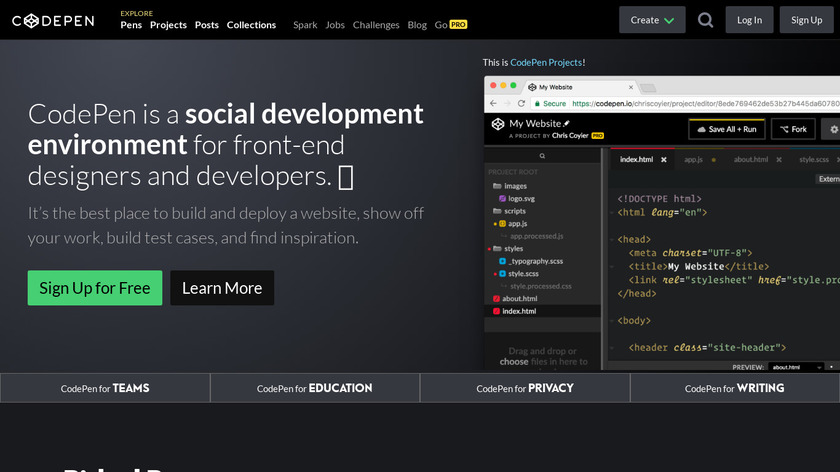The width and height of the screenshot is (840, 472).
Task: Click the Sign Up header button
Action: 806,20
